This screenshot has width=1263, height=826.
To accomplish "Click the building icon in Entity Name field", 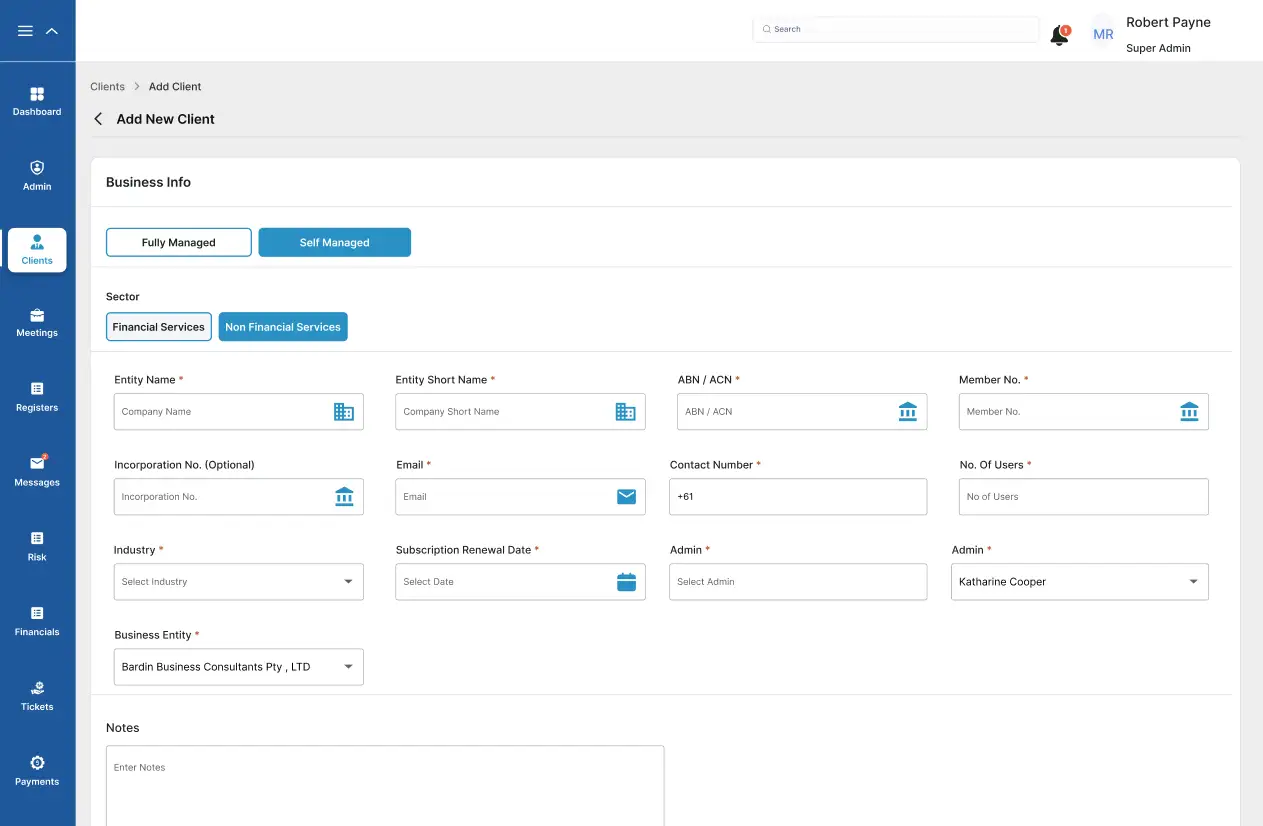I will point(344,412).
